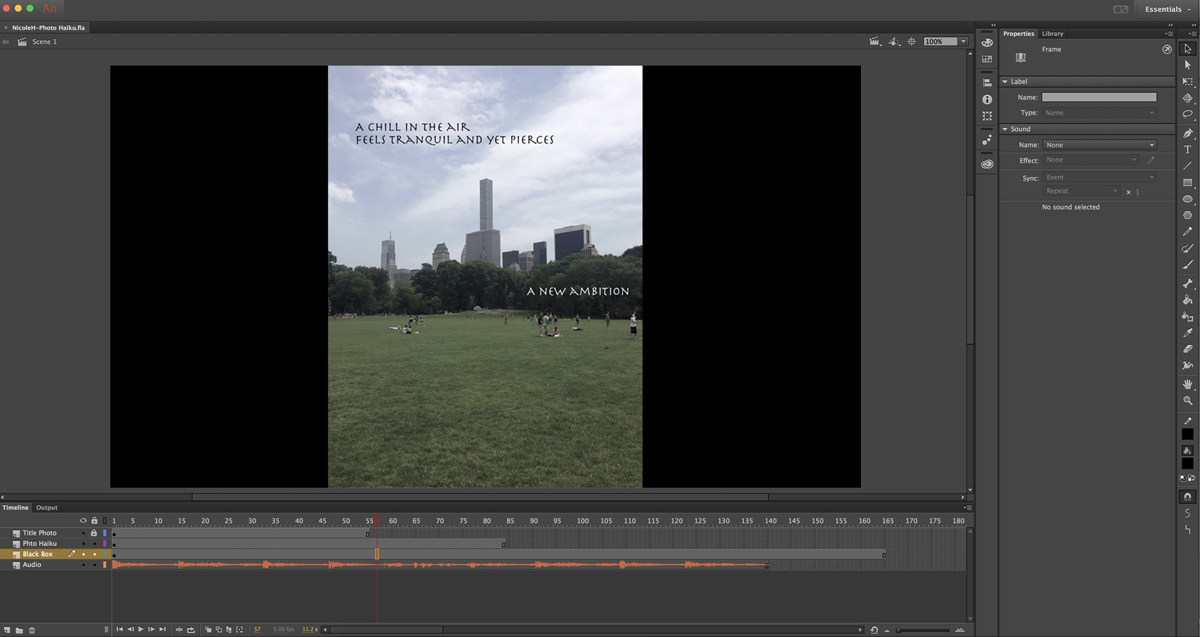Click the Edit Scene clapperboard icon
The width and height of the screenshot is (1200, 637).
point(875,42)
